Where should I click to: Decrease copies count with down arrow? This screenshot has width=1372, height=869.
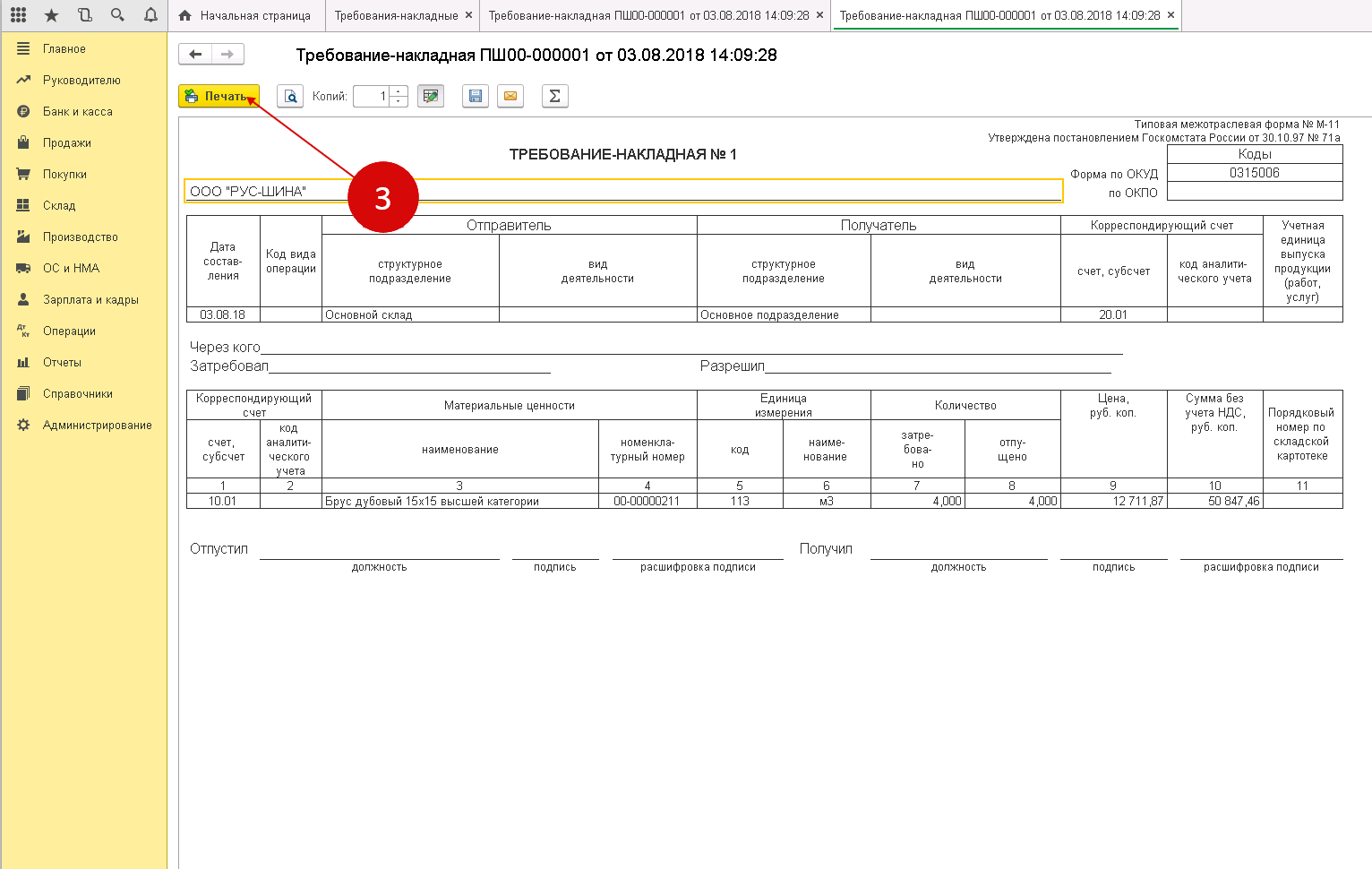399,101
